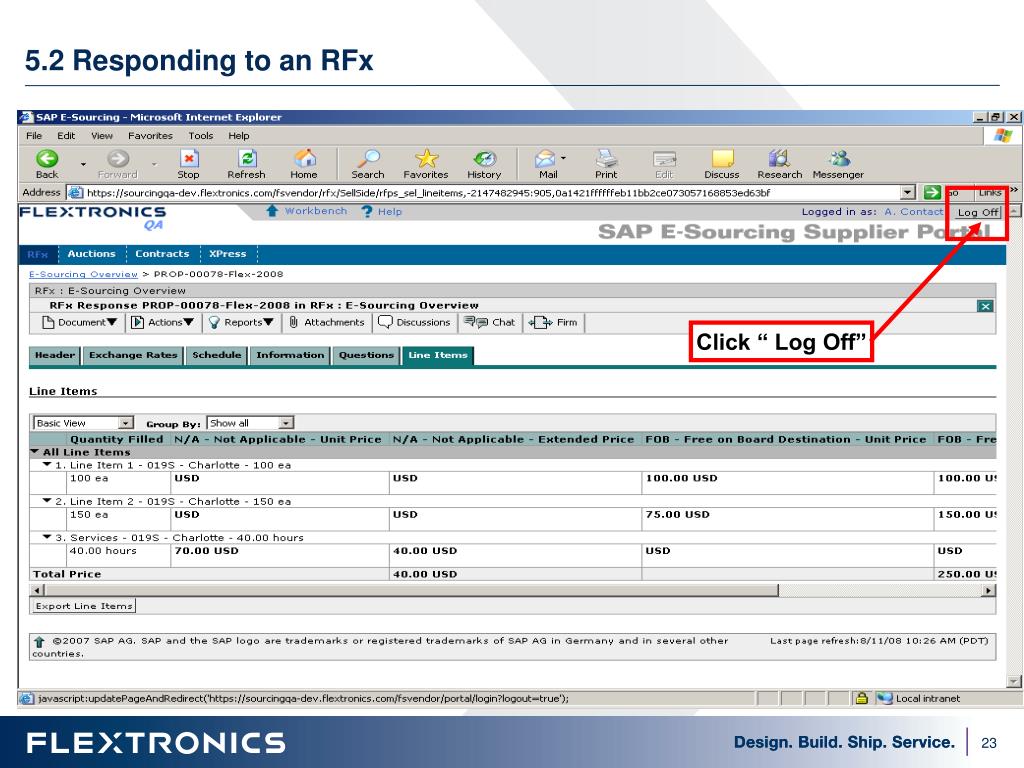Click the Research toolbar icon
Image resolution: width=1024 pixels, height=768 pixels.
click(x=780, y=164)
